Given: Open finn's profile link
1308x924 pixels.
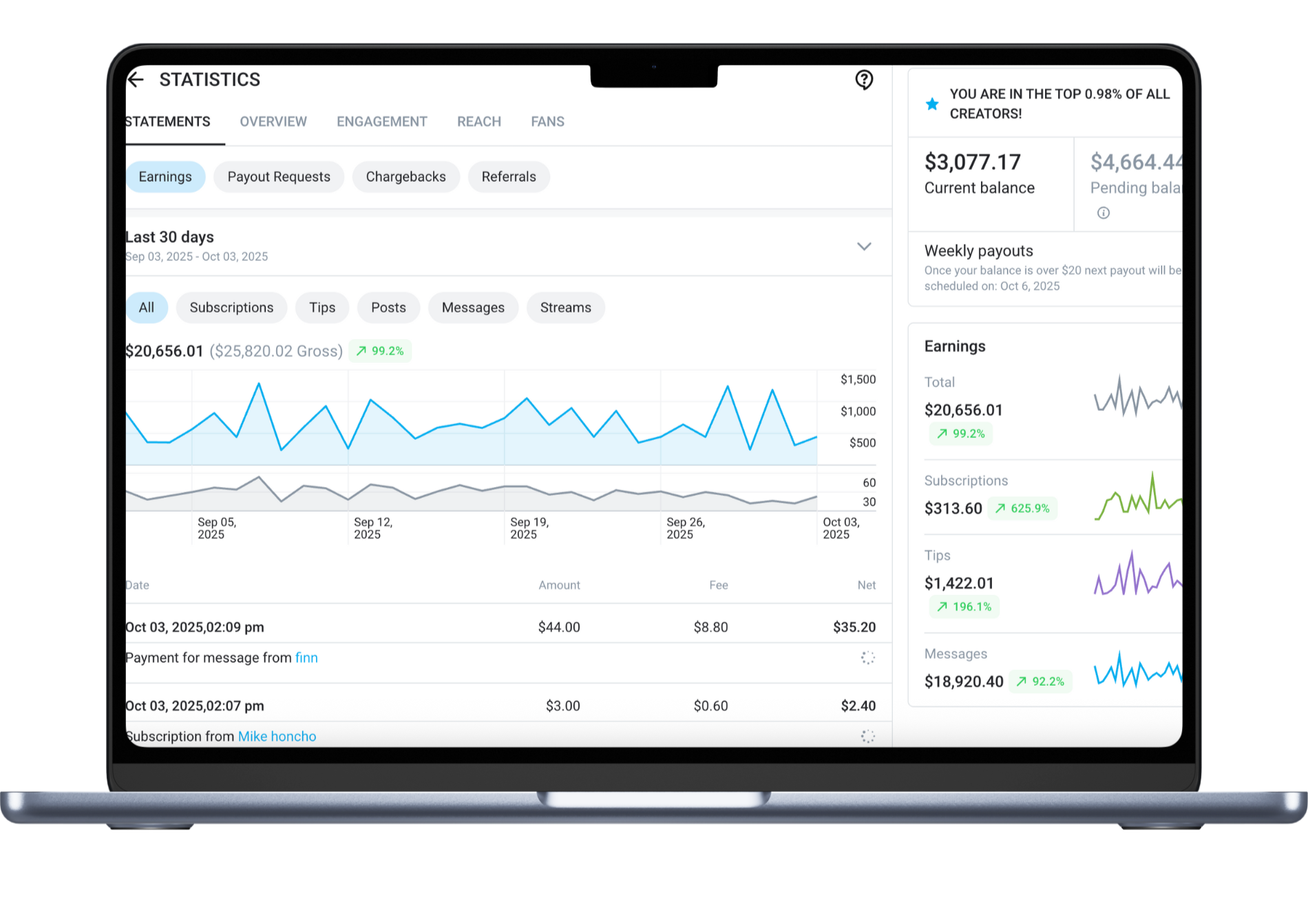Looking at the screenshot, I should (x=306, y=658).
